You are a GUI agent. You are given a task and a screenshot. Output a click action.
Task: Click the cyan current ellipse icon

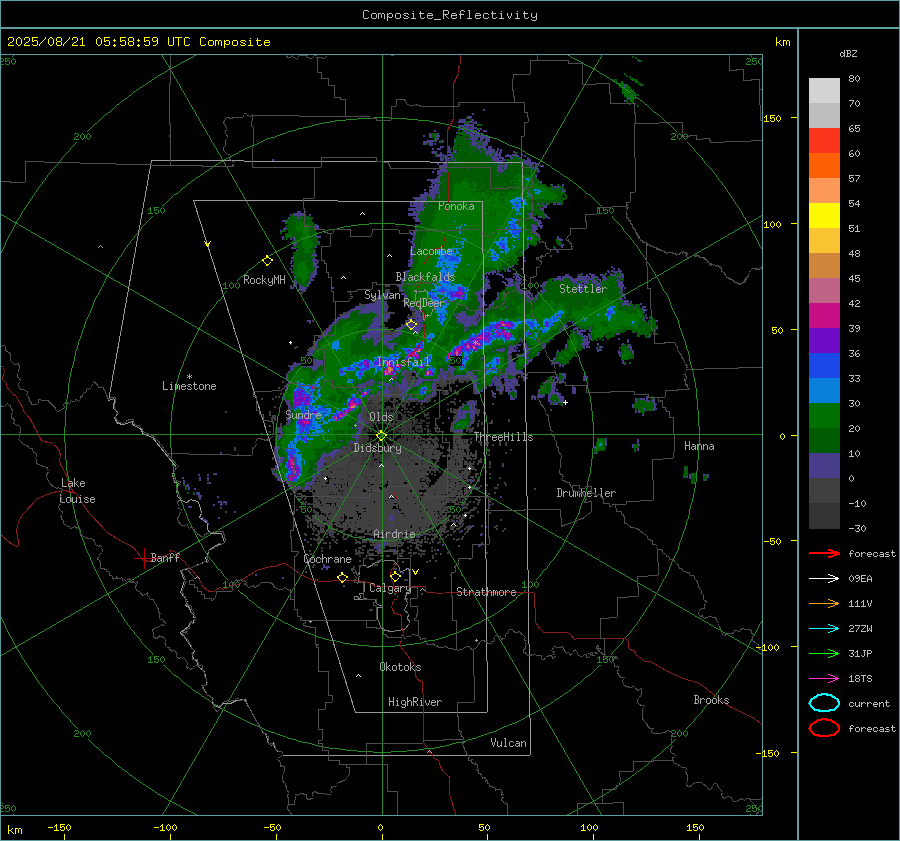[824, 703]
